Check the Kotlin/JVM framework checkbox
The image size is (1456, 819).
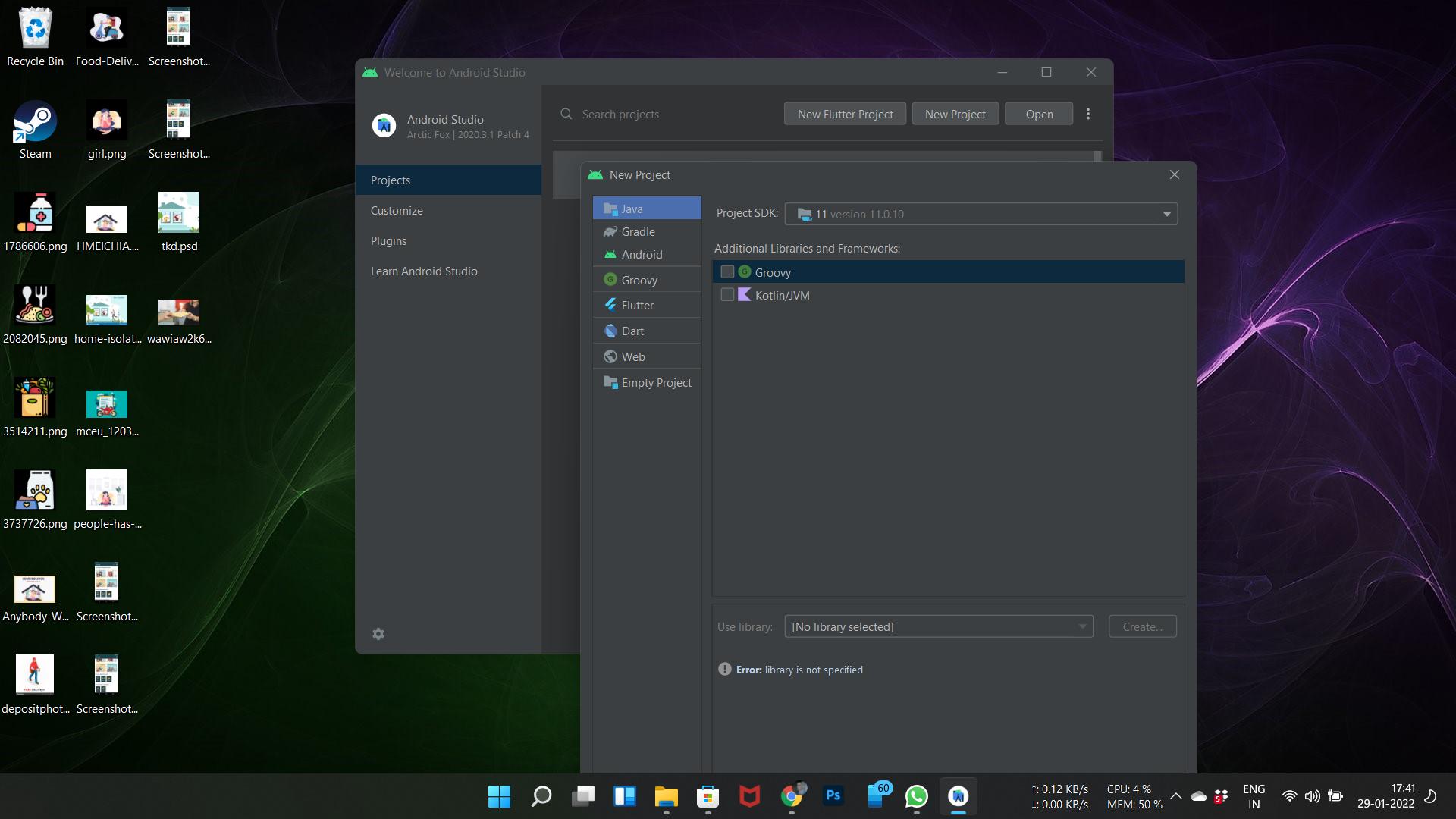pyautogui.click(x=727, y=295)
